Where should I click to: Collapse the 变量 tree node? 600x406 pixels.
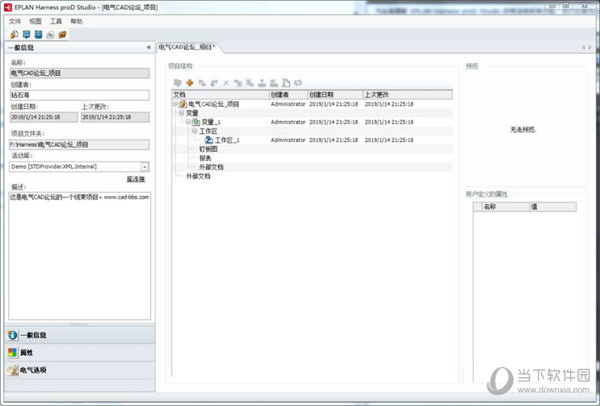click(182, 113)
